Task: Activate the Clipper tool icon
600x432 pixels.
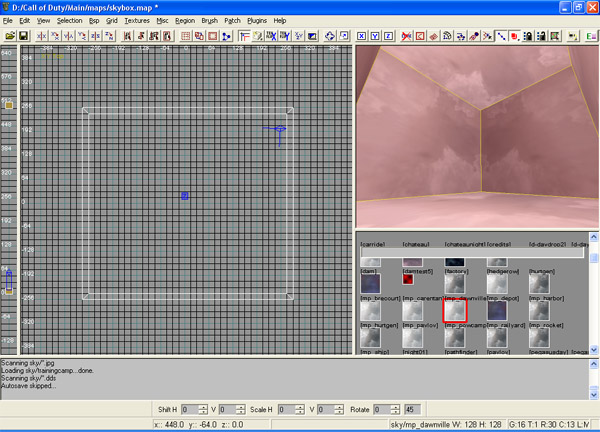Action: pyautogui.click(x=226, y=36)
